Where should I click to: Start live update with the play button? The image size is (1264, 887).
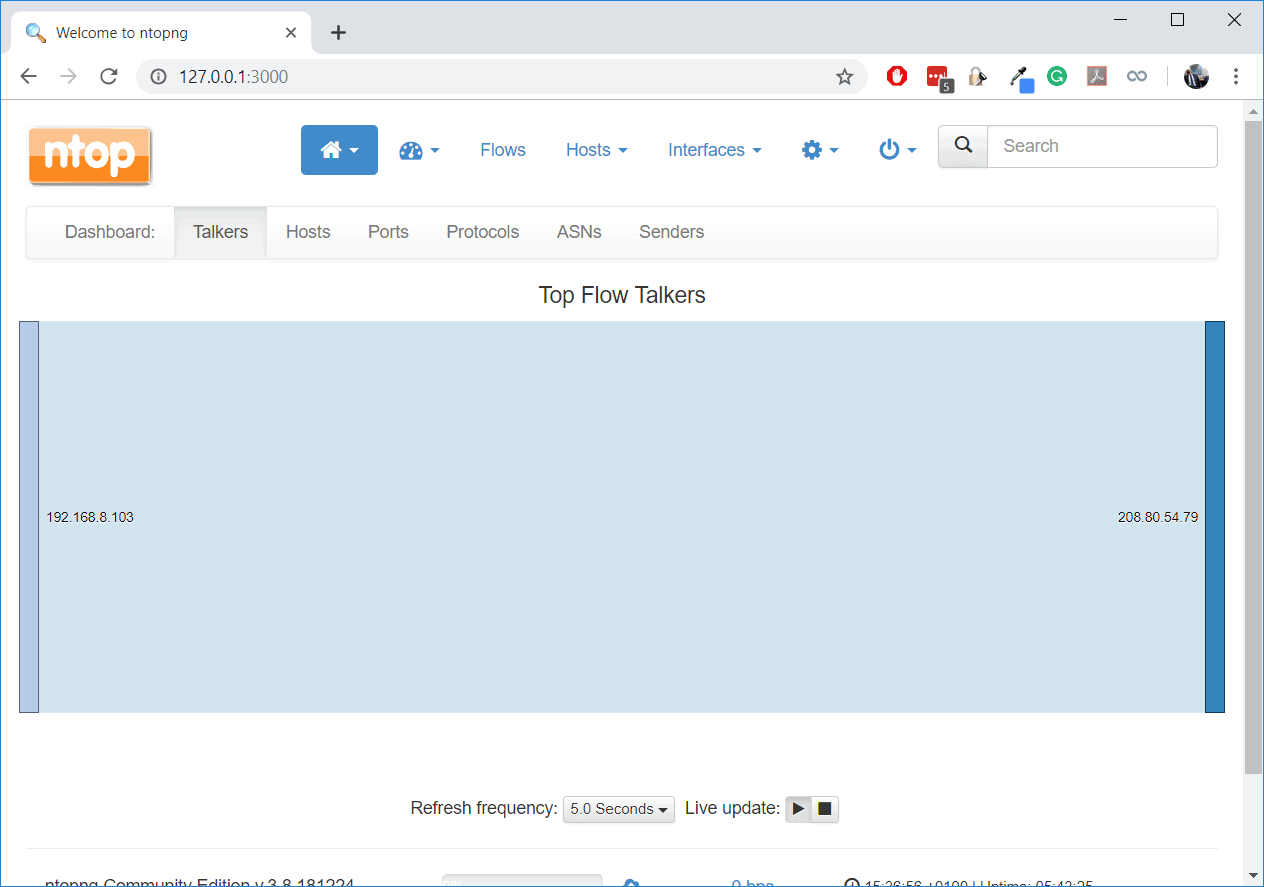pos(798,809)
